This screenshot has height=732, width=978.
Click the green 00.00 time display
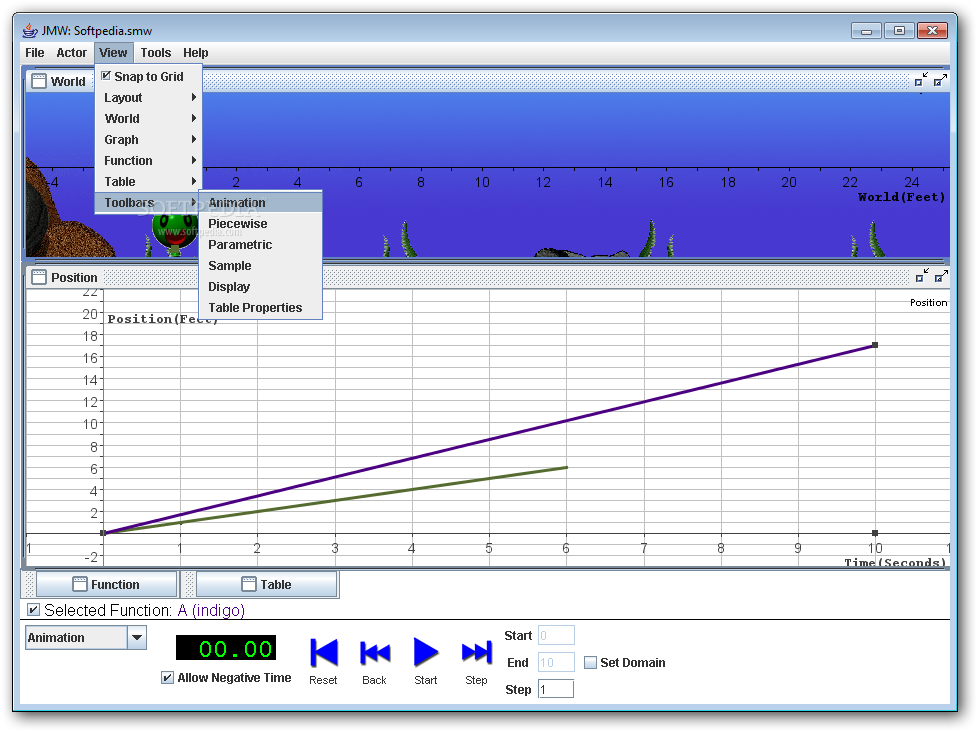[x=226, y=648]
